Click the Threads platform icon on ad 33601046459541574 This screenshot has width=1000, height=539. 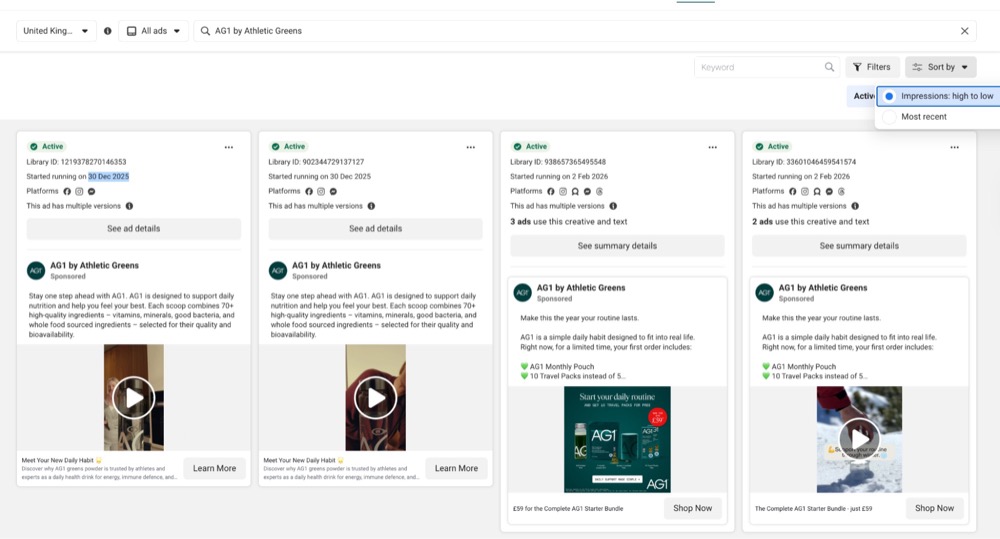point(841,191)
